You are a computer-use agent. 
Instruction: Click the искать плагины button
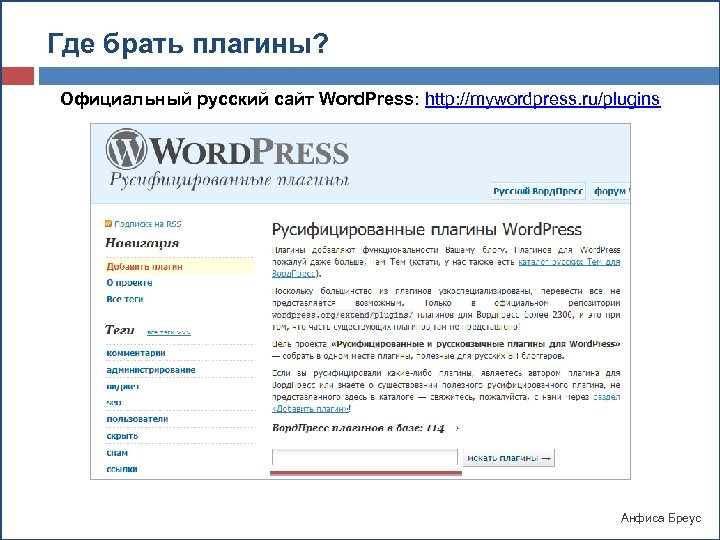coord(509,458)
